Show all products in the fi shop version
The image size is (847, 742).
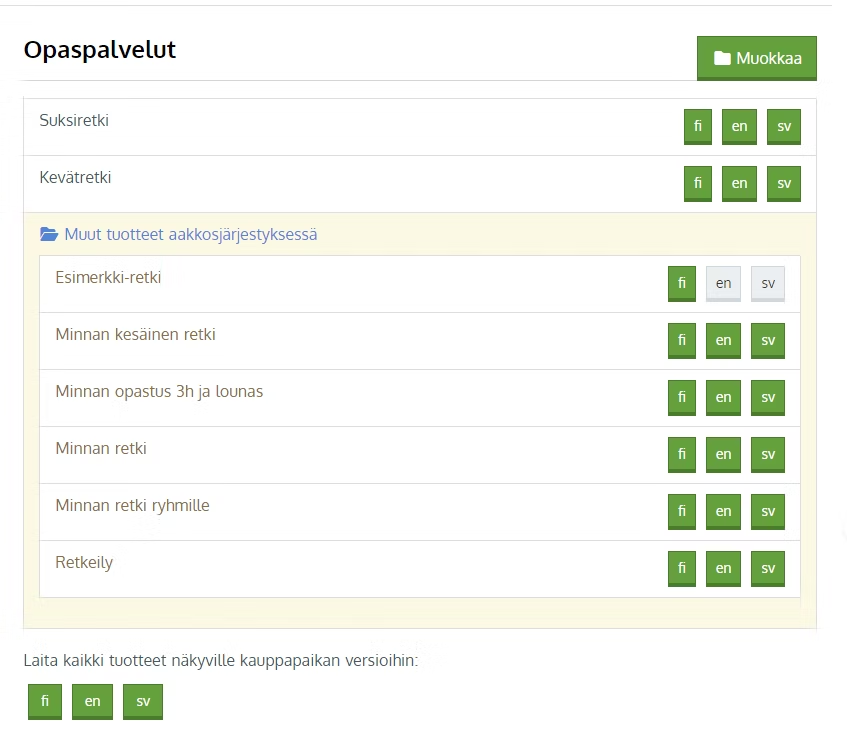(45, 701)
